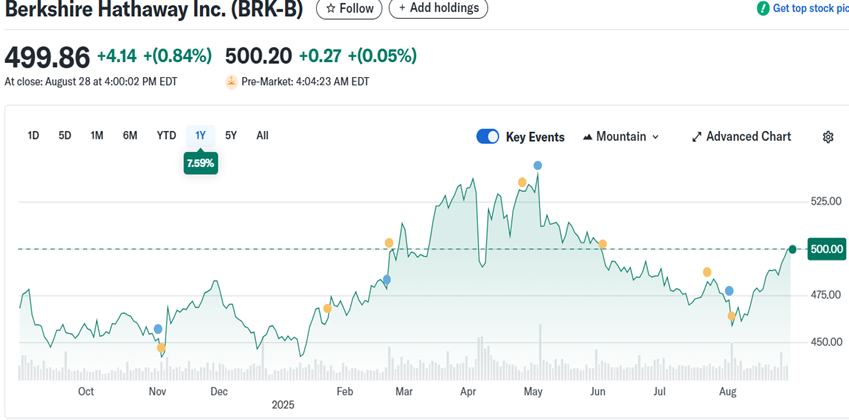Click the At close timestamp text
This screenshot has height=420, width=849.
90,82
